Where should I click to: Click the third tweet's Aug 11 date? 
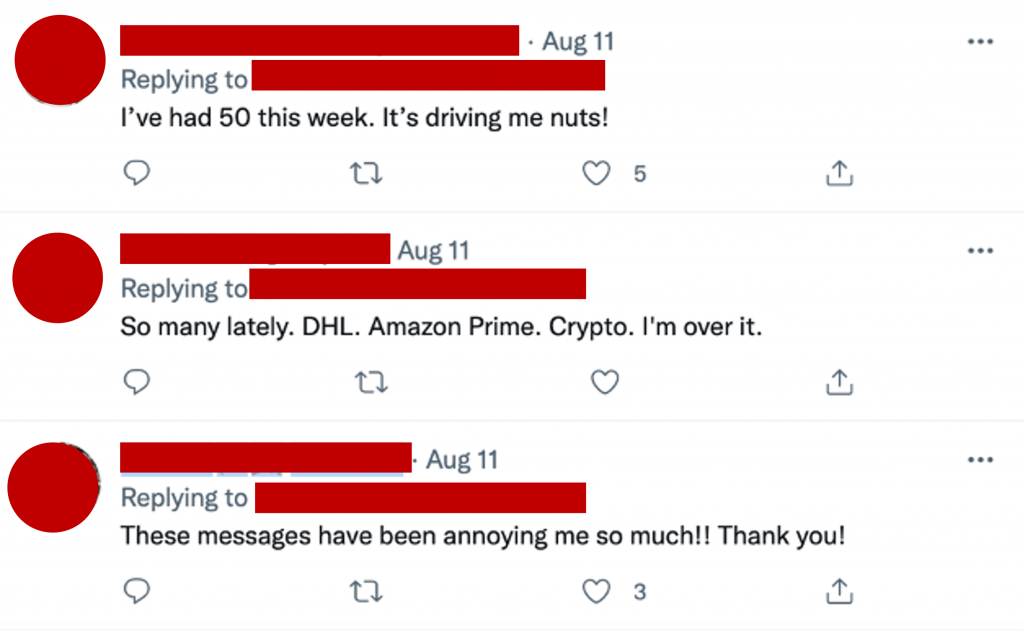click(462, 460)
